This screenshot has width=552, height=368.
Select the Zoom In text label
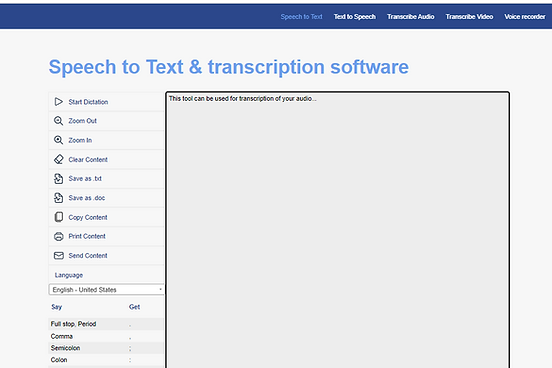pos(80,140)
